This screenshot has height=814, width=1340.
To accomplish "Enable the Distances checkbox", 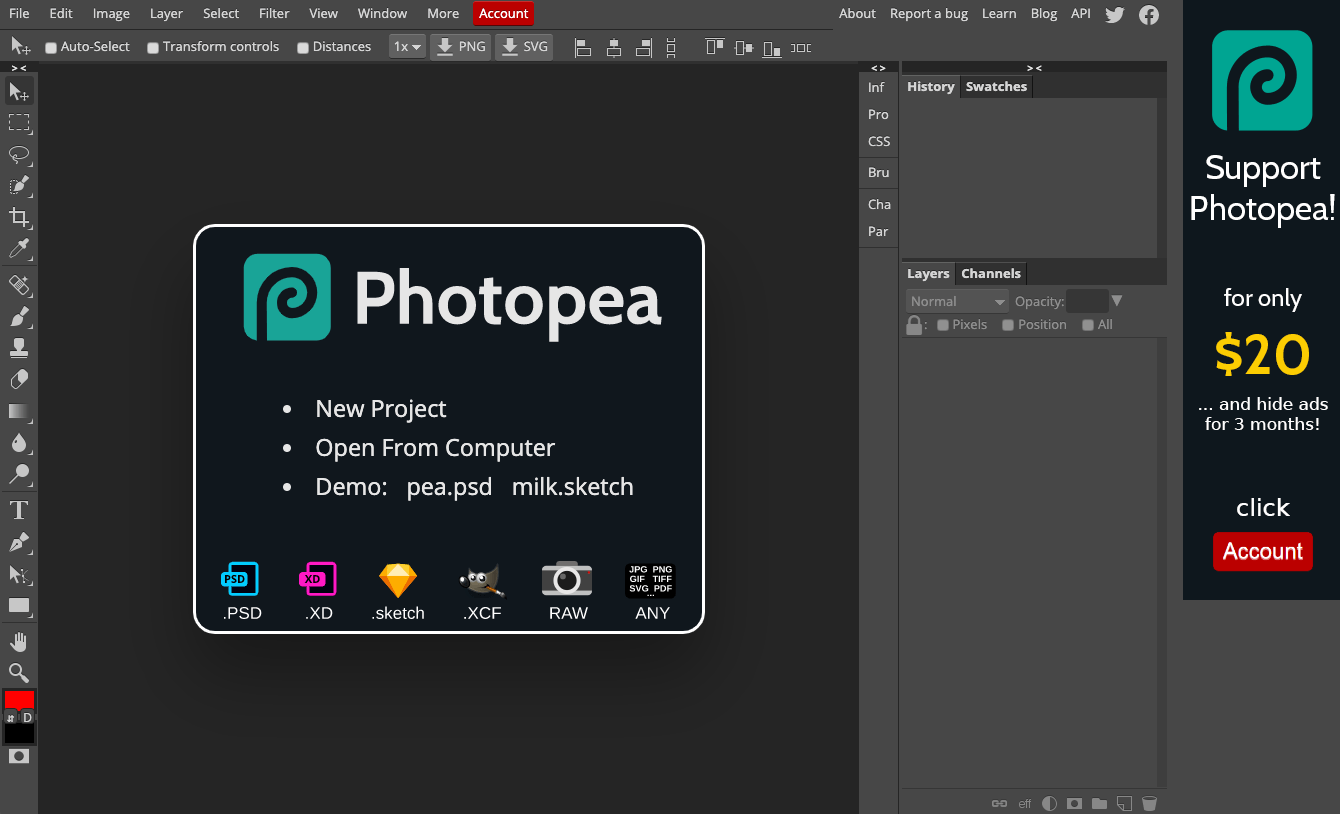I will pos(303,47).
